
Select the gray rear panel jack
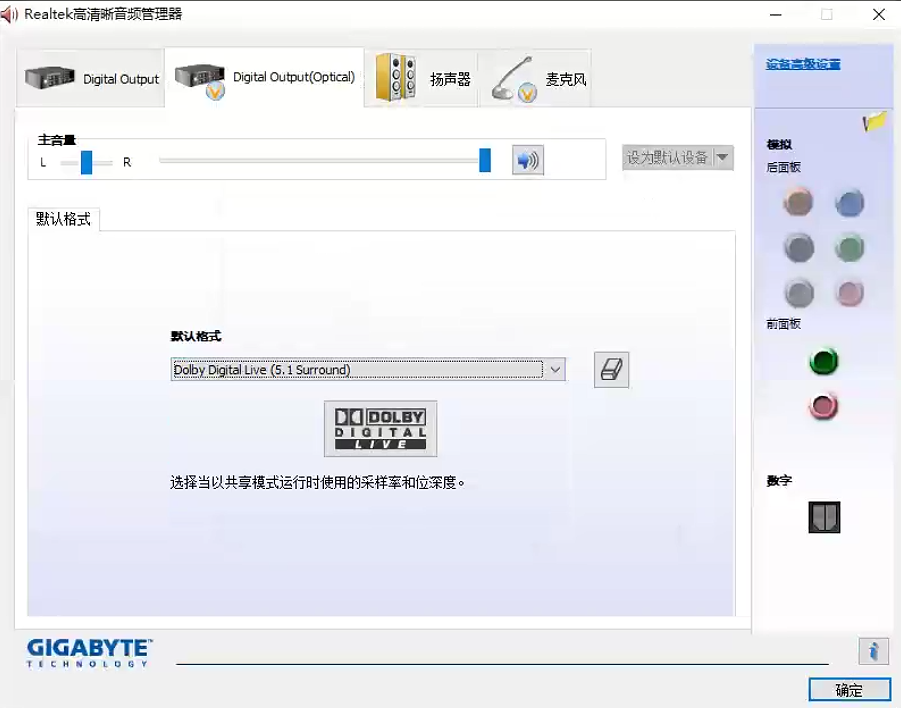click(x=799, y=293)
